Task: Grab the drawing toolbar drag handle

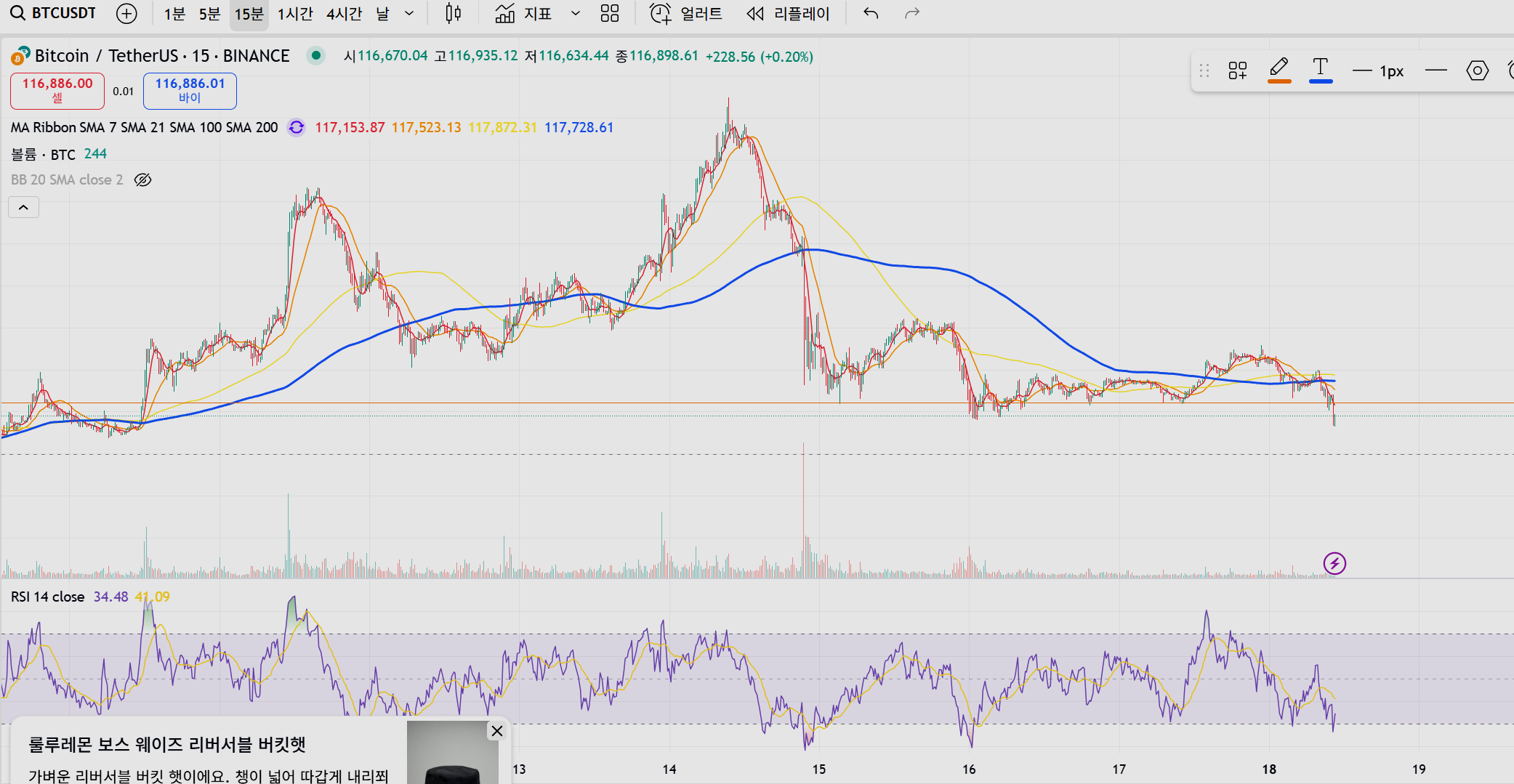Action: click(1204, 70)
